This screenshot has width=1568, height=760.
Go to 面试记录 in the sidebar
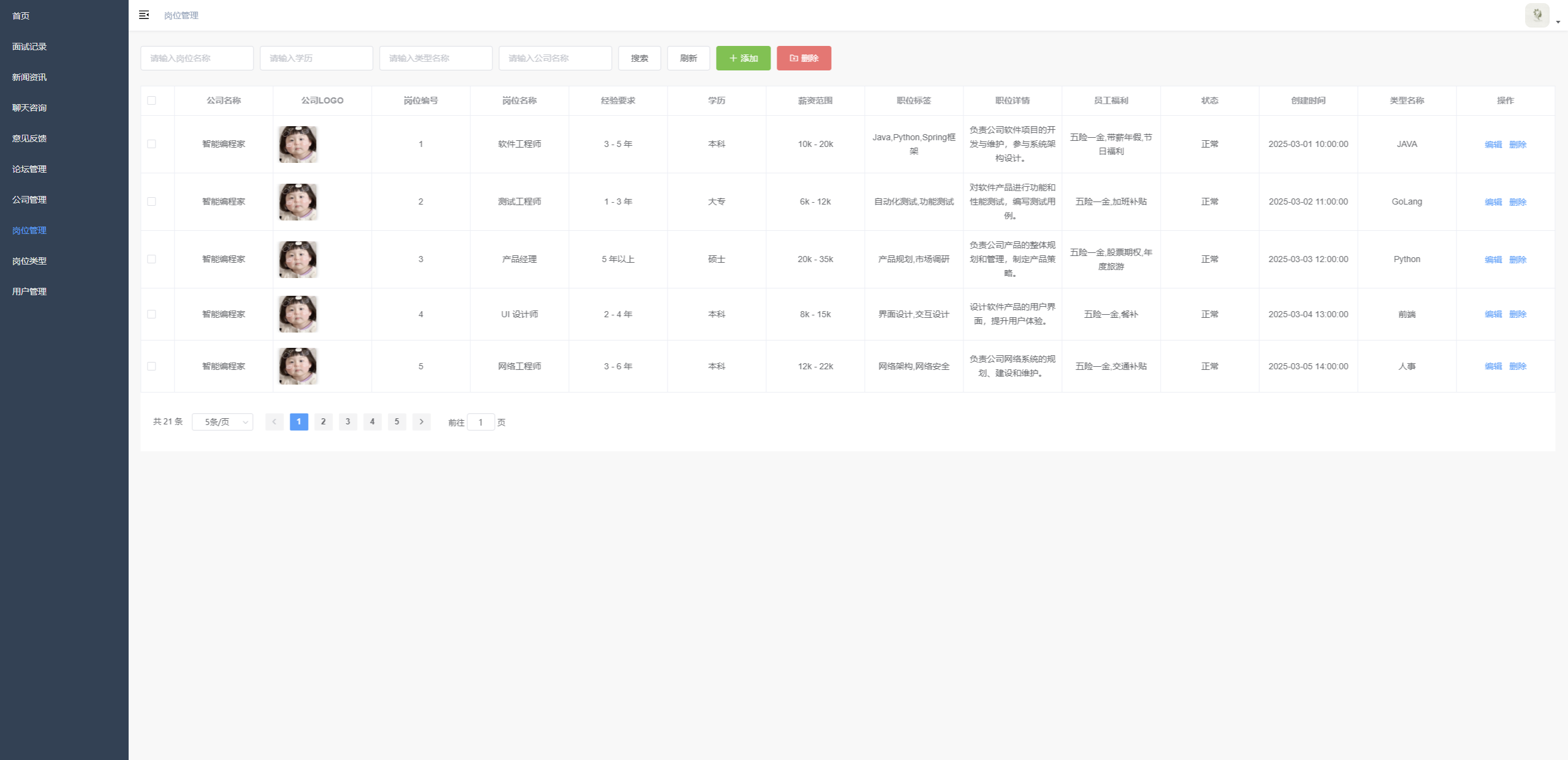[29, 47]
